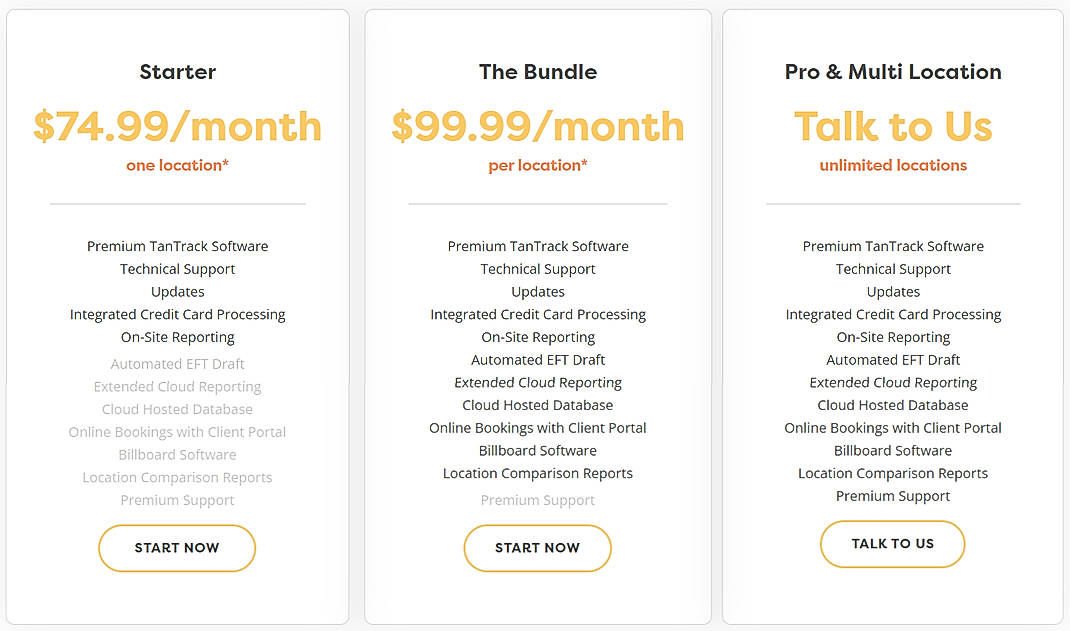Click the TALK TO US button
This screenshot has width=1070, height=631.
coord(892,544)
